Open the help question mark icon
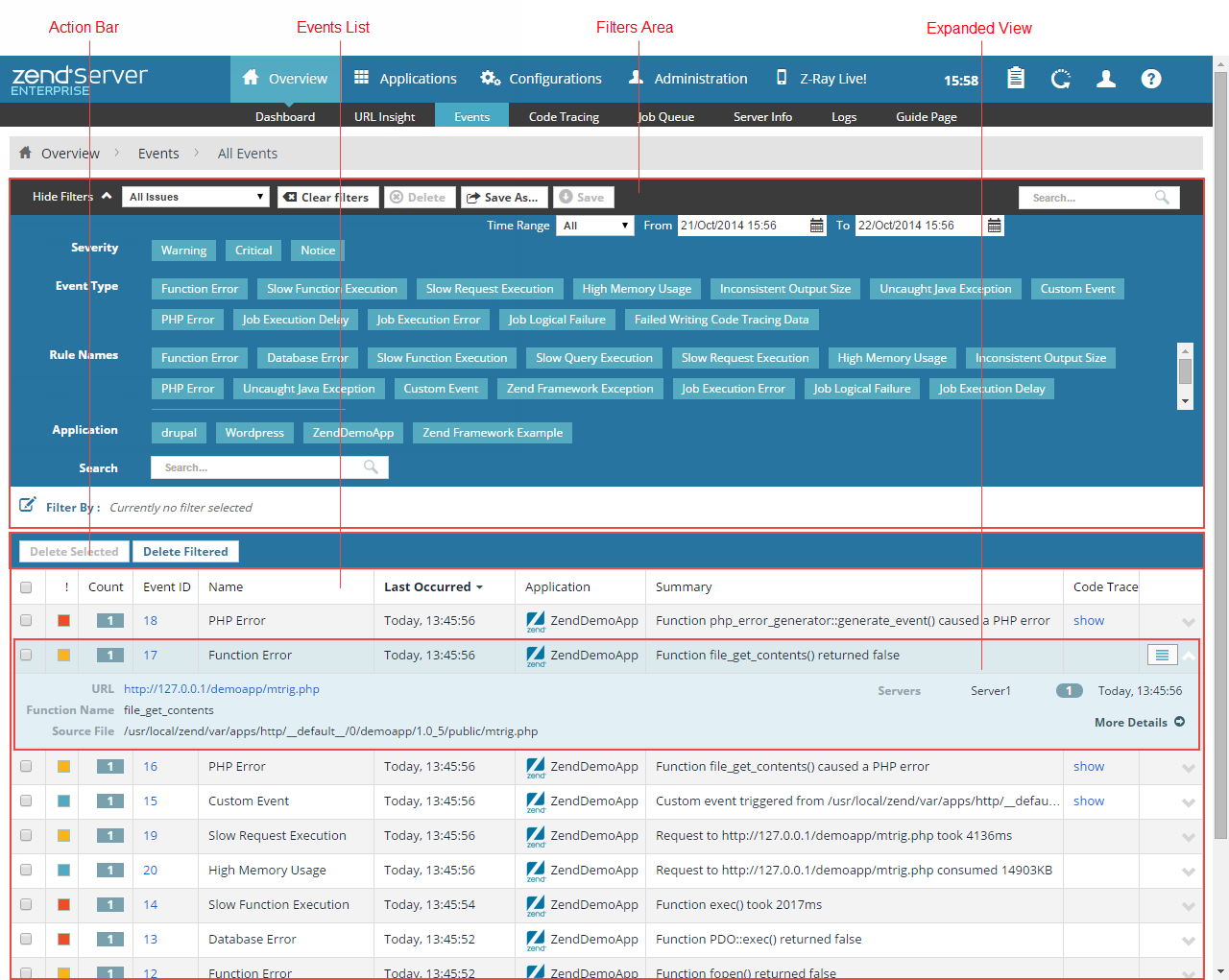This screenshot has height=980, width=1229. (1151, 79)
